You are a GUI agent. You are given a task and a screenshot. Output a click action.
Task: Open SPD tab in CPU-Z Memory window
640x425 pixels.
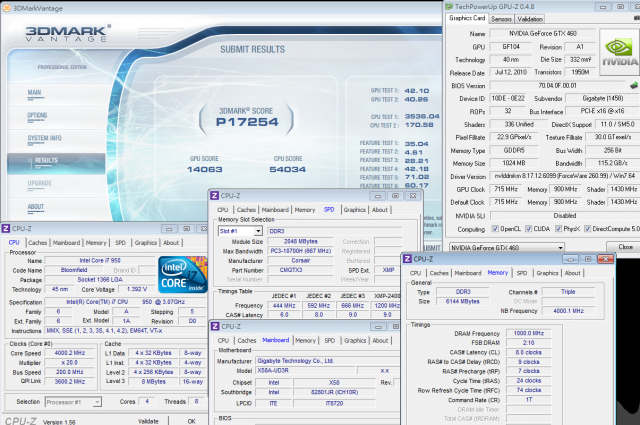tap(522, 273)
